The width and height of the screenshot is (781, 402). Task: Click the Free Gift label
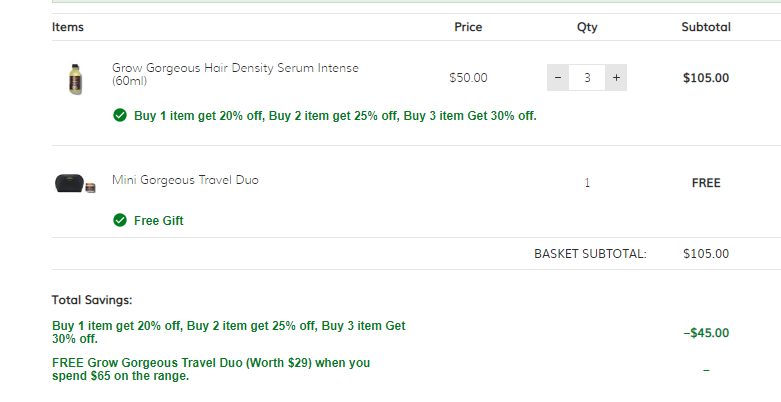click(x=158, y=221)
